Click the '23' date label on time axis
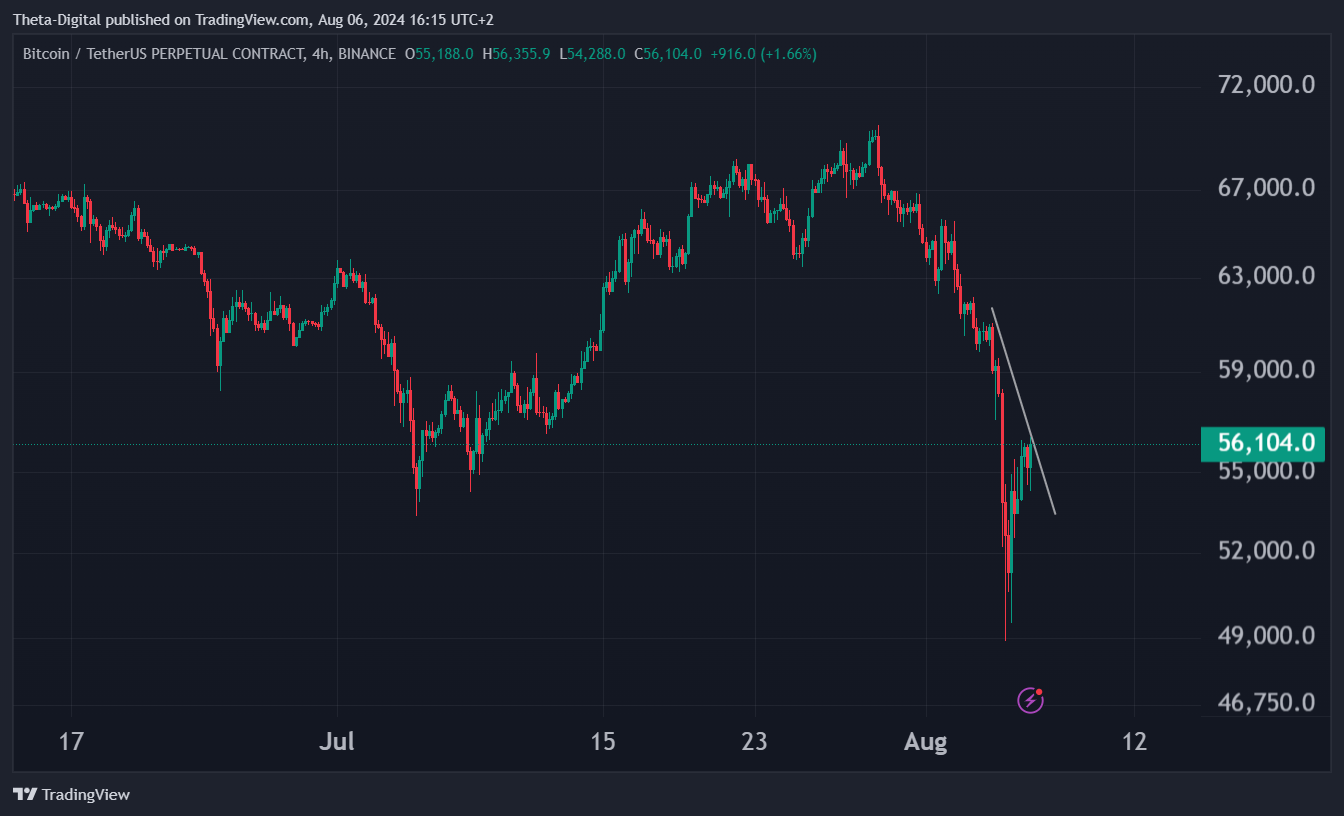The height and width of the screenshot is (816, 1344). coord(753,742)
